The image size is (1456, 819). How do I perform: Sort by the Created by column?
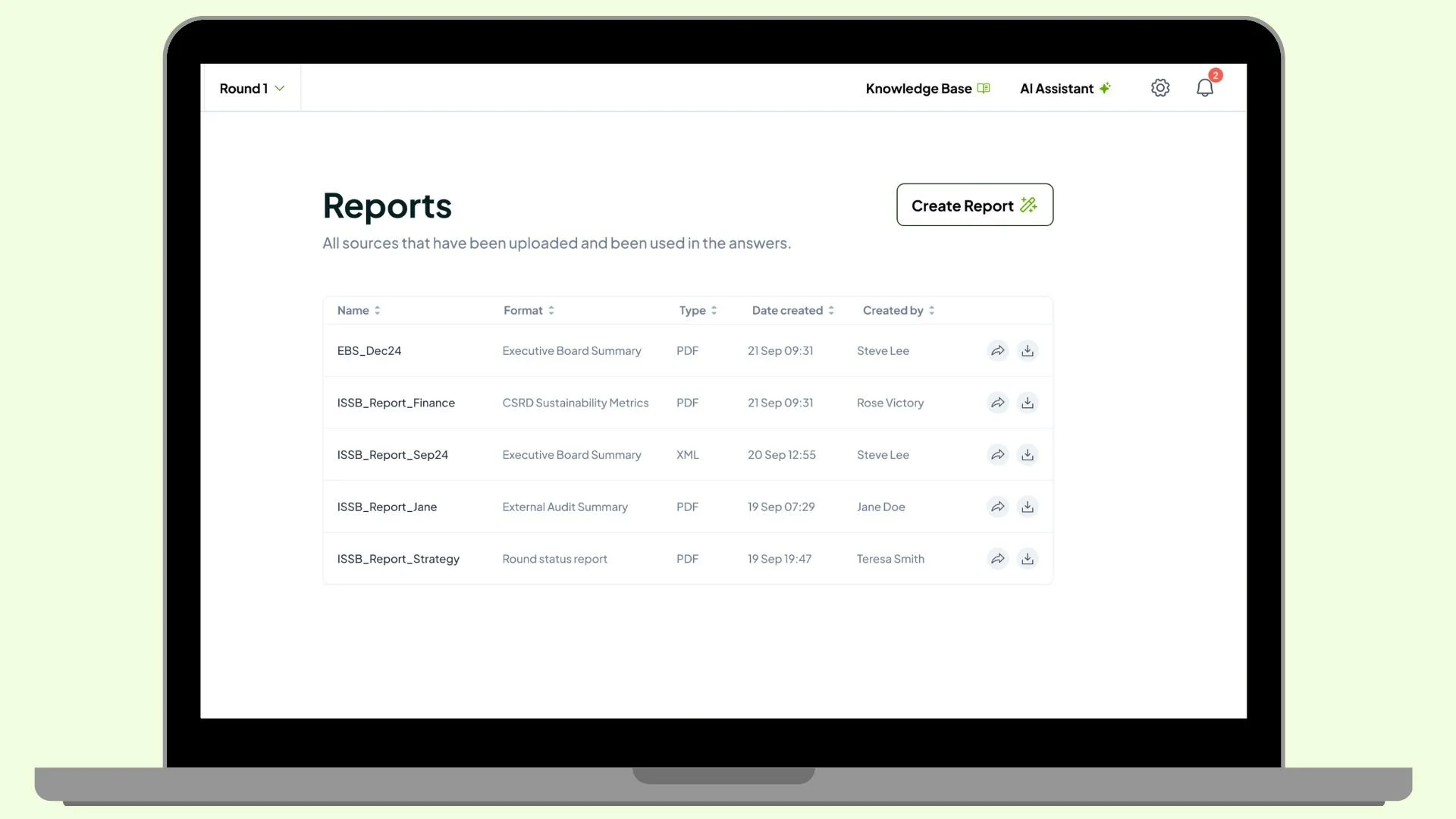(x=899, y=310)
